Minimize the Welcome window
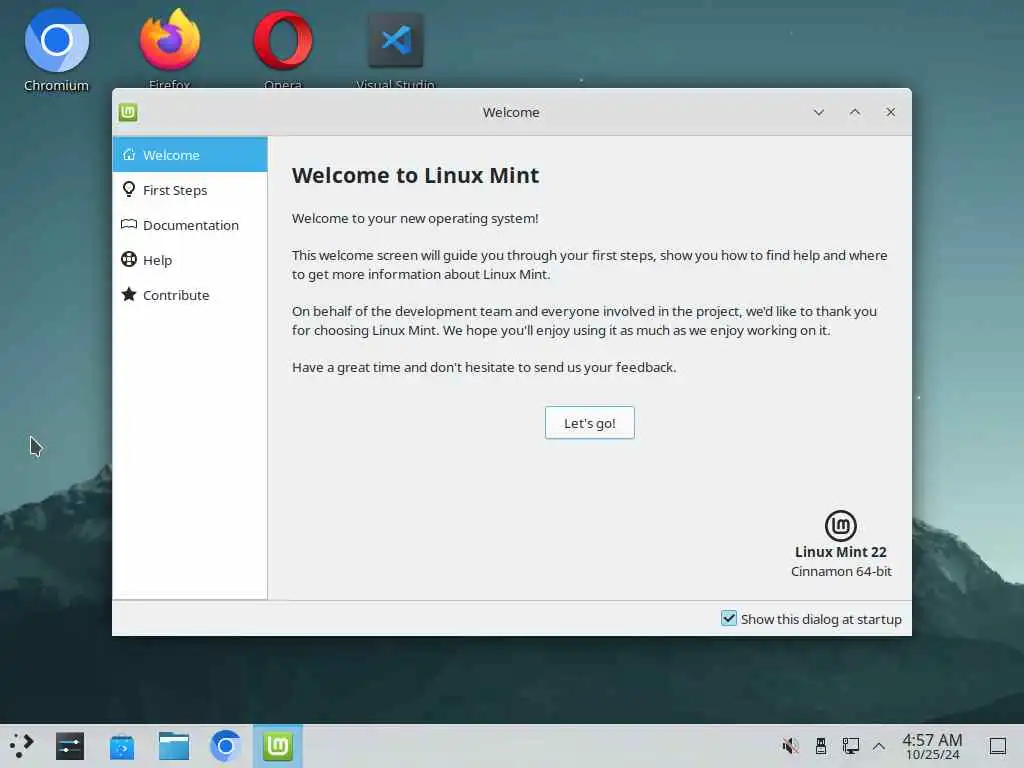 [x=818, y=112]
